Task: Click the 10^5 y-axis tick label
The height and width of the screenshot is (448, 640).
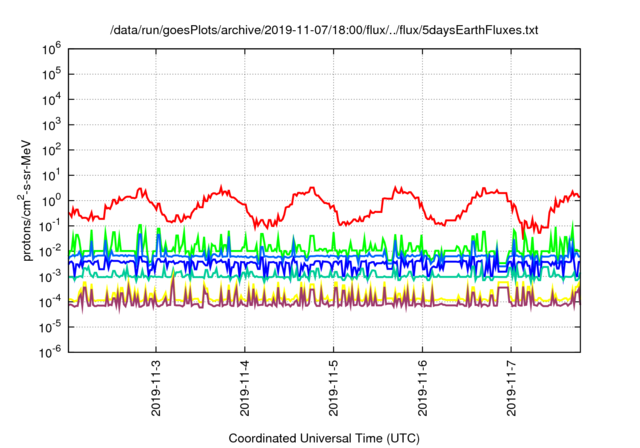Action: tap(51, 75)
